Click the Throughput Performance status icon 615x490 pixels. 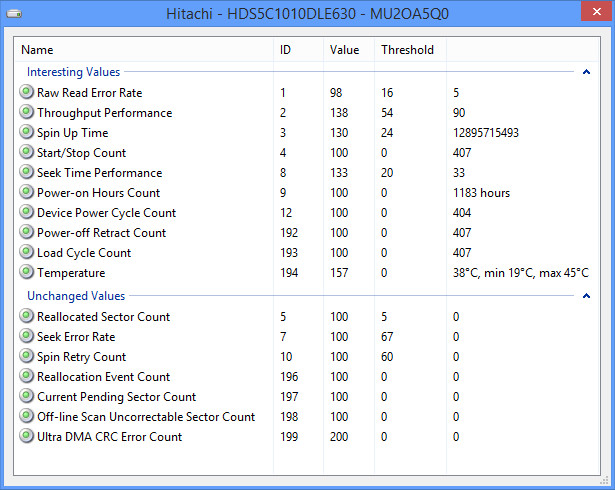point(26,112)
